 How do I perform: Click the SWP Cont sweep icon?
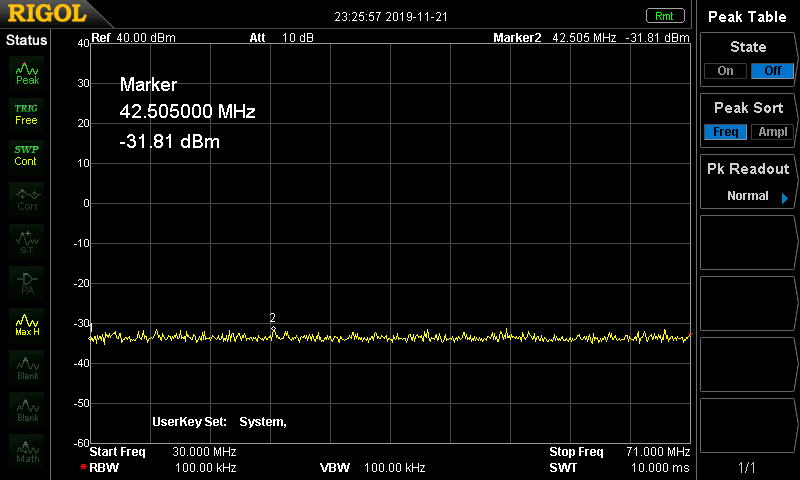point(27,155)
